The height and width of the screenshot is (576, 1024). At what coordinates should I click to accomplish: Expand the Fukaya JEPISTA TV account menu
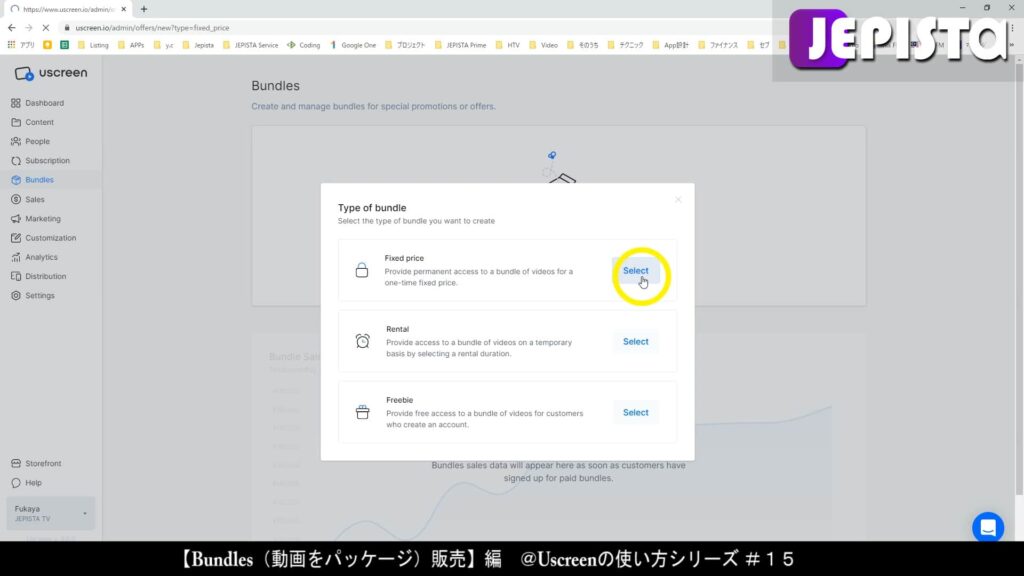(50, 513)
